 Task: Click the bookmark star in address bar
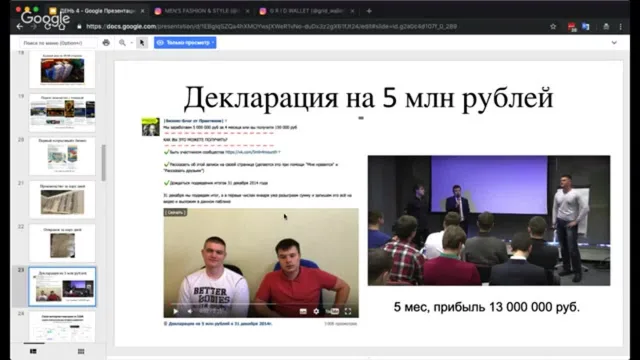[x=553, y=27]
